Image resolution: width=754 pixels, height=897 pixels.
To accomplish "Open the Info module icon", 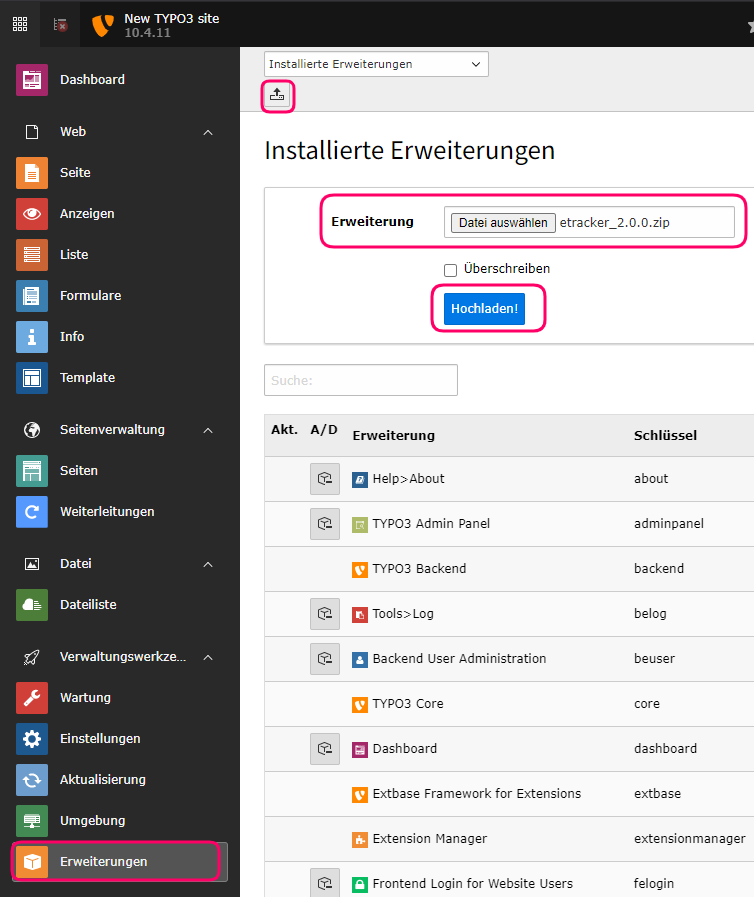I will (x=32, y=336).
